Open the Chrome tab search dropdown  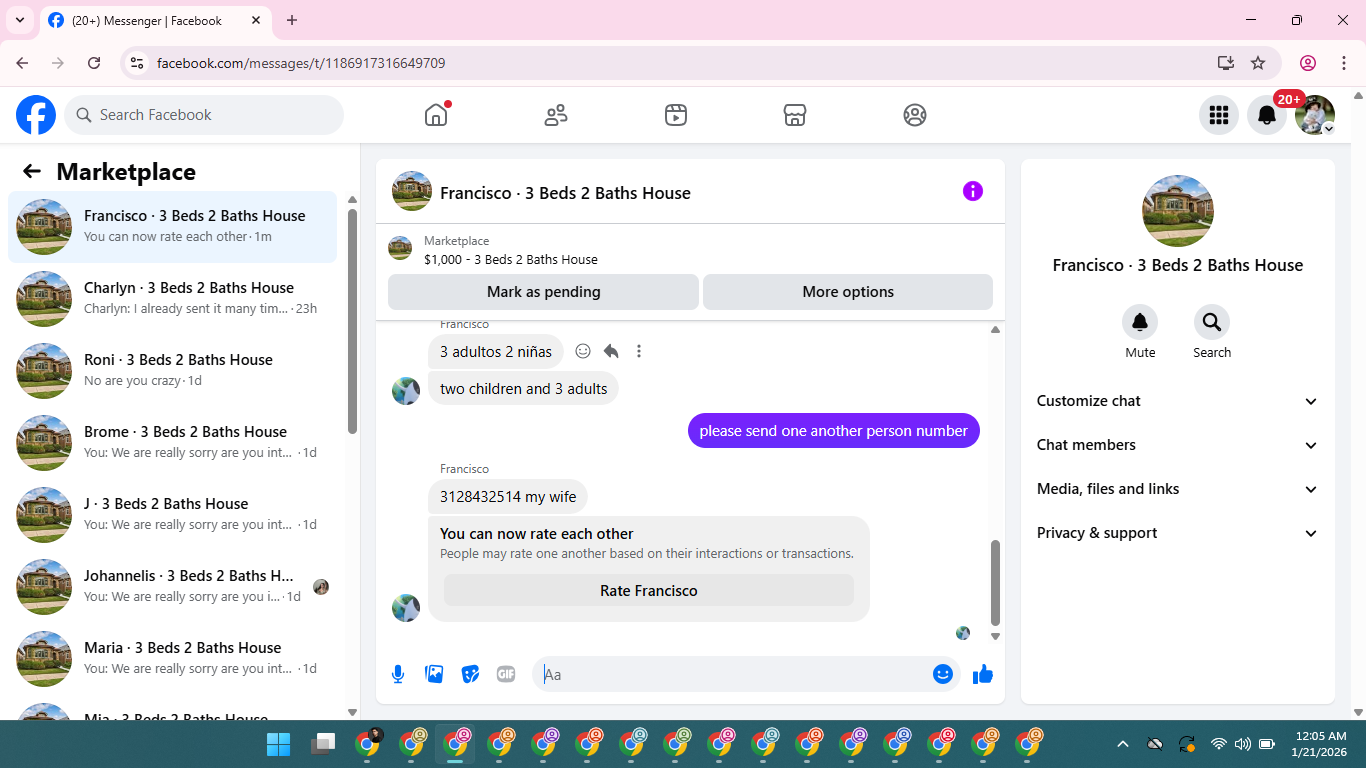pos(20,20)
